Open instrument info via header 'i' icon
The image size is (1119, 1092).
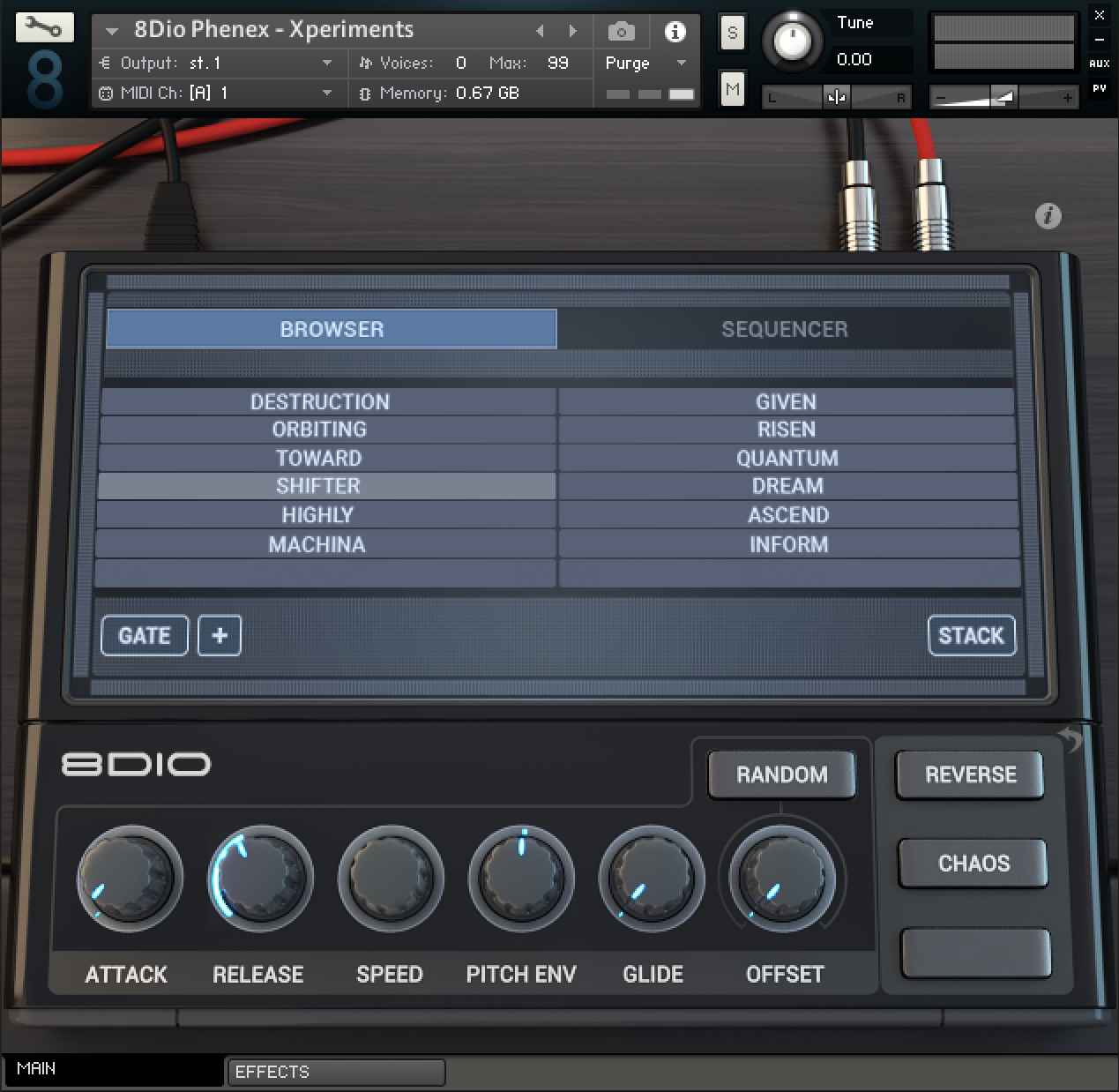[x=675, y=33]
